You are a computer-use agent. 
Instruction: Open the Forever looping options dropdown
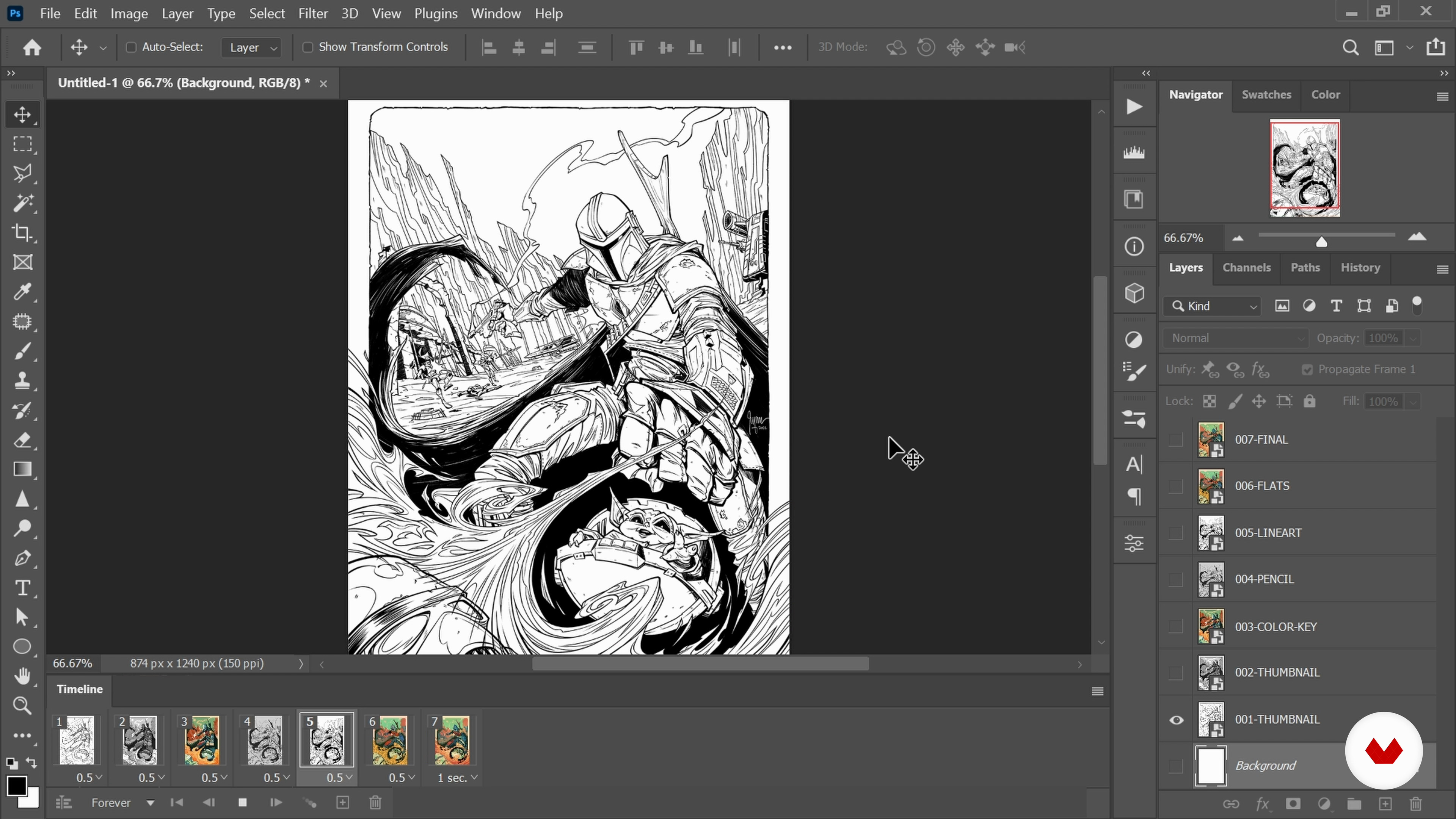pyautogui.click(x=122, y=803)
